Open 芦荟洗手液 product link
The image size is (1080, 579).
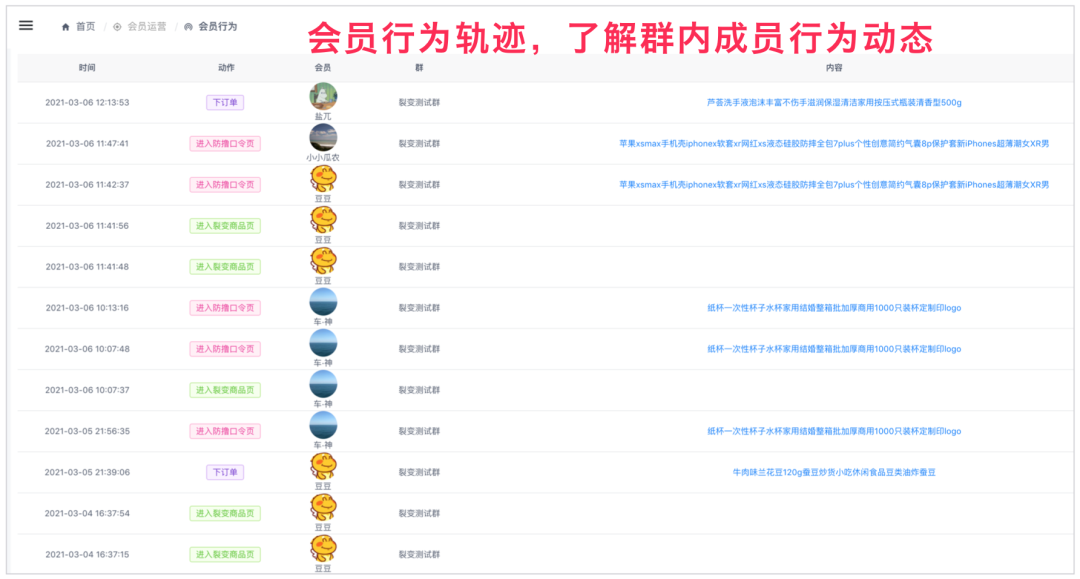(834, 103)
